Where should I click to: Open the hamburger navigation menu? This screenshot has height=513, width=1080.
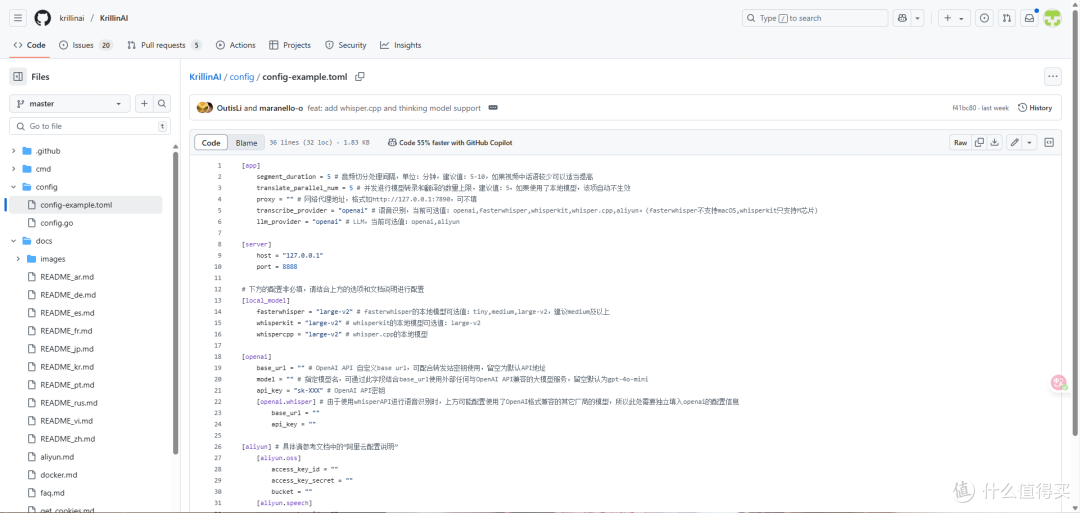point(19,19)
